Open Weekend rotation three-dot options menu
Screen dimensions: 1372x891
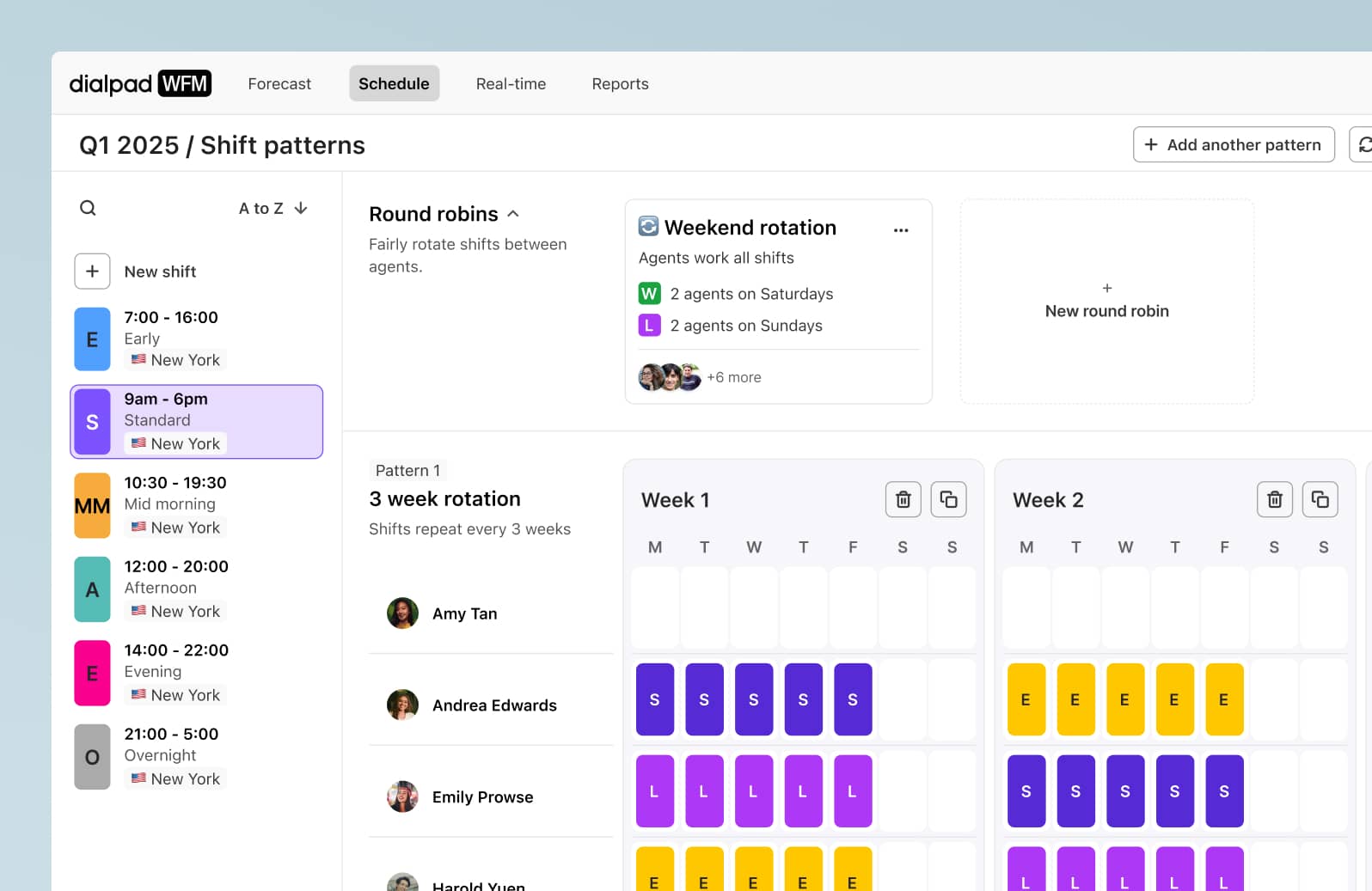[900, 230]
